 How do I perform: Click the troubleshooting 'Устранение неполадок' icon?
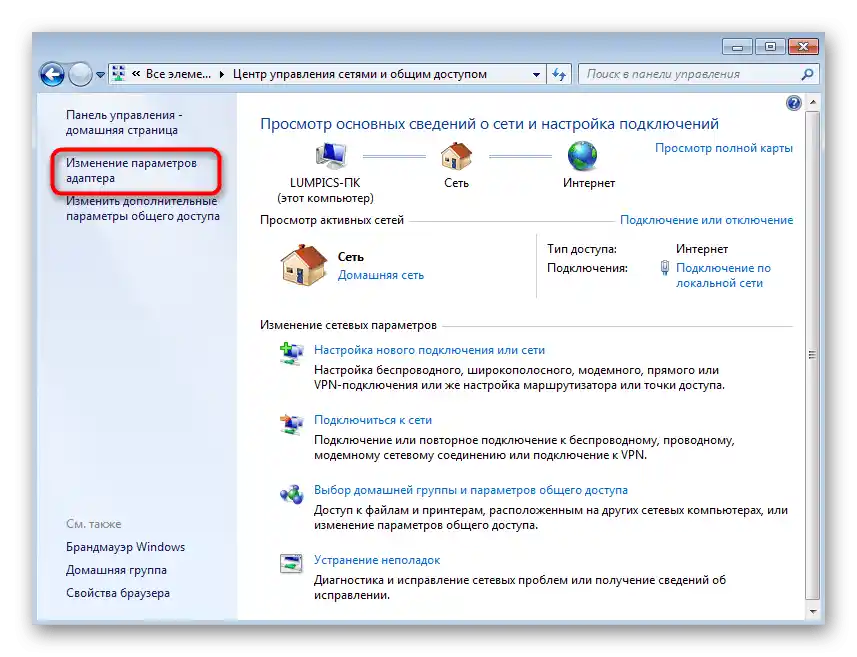[x=291, y=563]
